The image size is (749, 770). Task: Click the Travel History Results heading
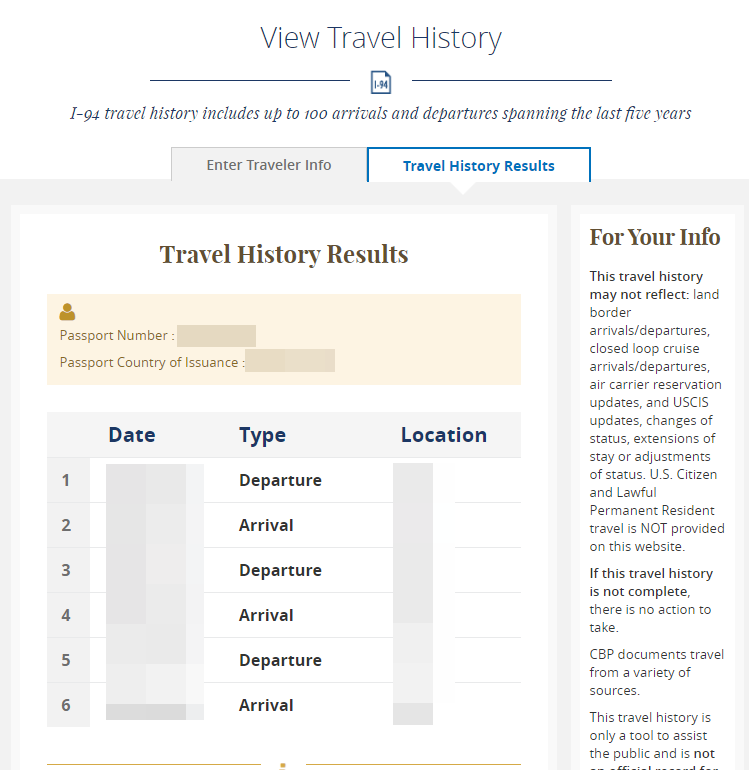point(284,254)
